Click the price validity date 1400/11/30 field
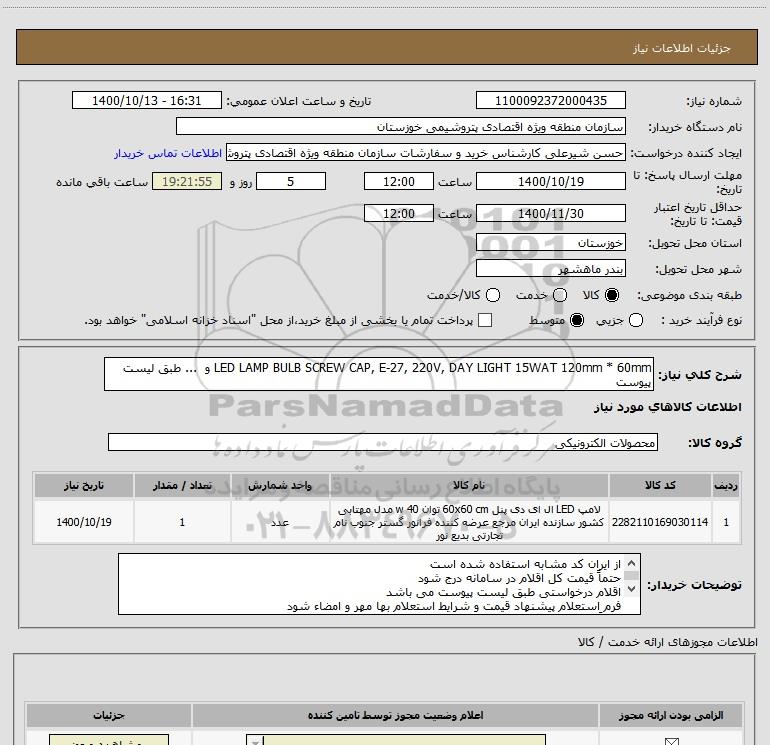Viewport: 770px width, 745px height. coord(550,213)
